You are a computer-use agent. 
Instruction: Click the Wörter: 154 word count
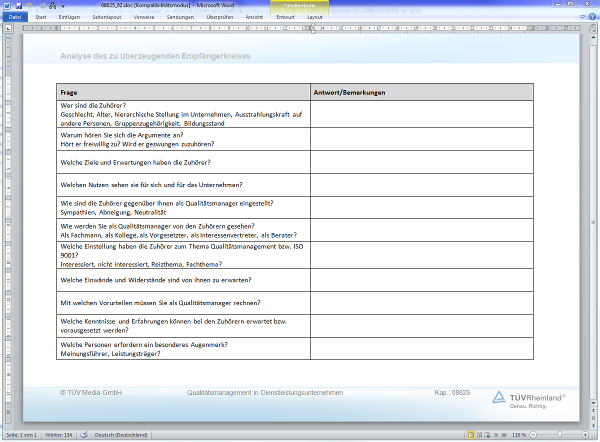[x=61, y=436]
